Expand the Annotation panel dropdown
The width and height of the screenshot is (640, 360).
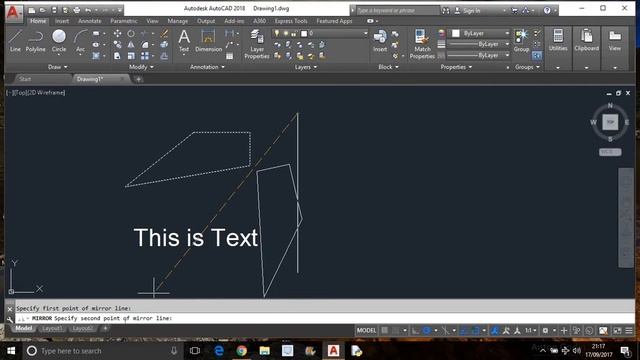[x=207, y=67]
